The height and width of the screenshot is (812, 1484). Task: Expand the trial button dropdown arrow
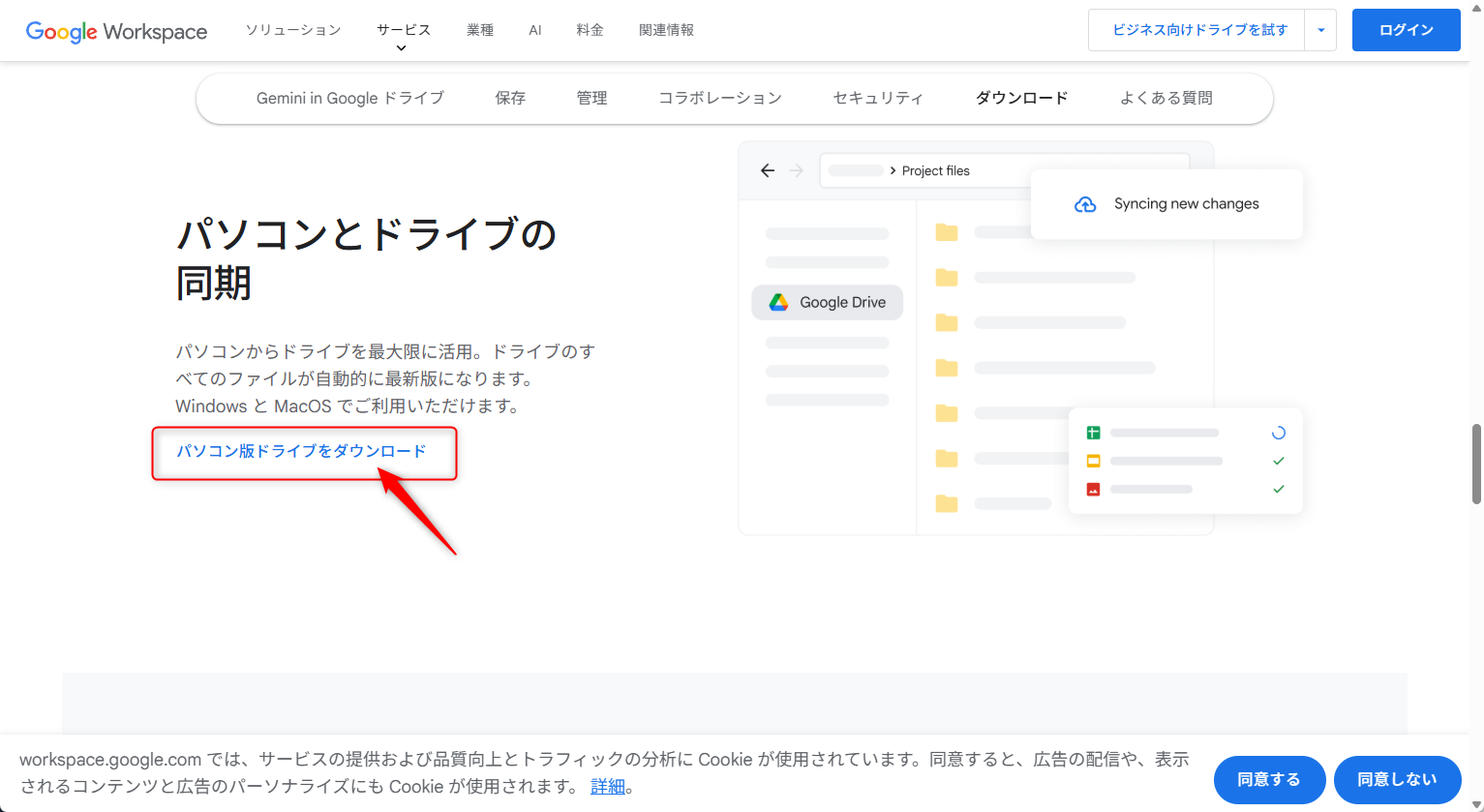tap(1320, 30)
